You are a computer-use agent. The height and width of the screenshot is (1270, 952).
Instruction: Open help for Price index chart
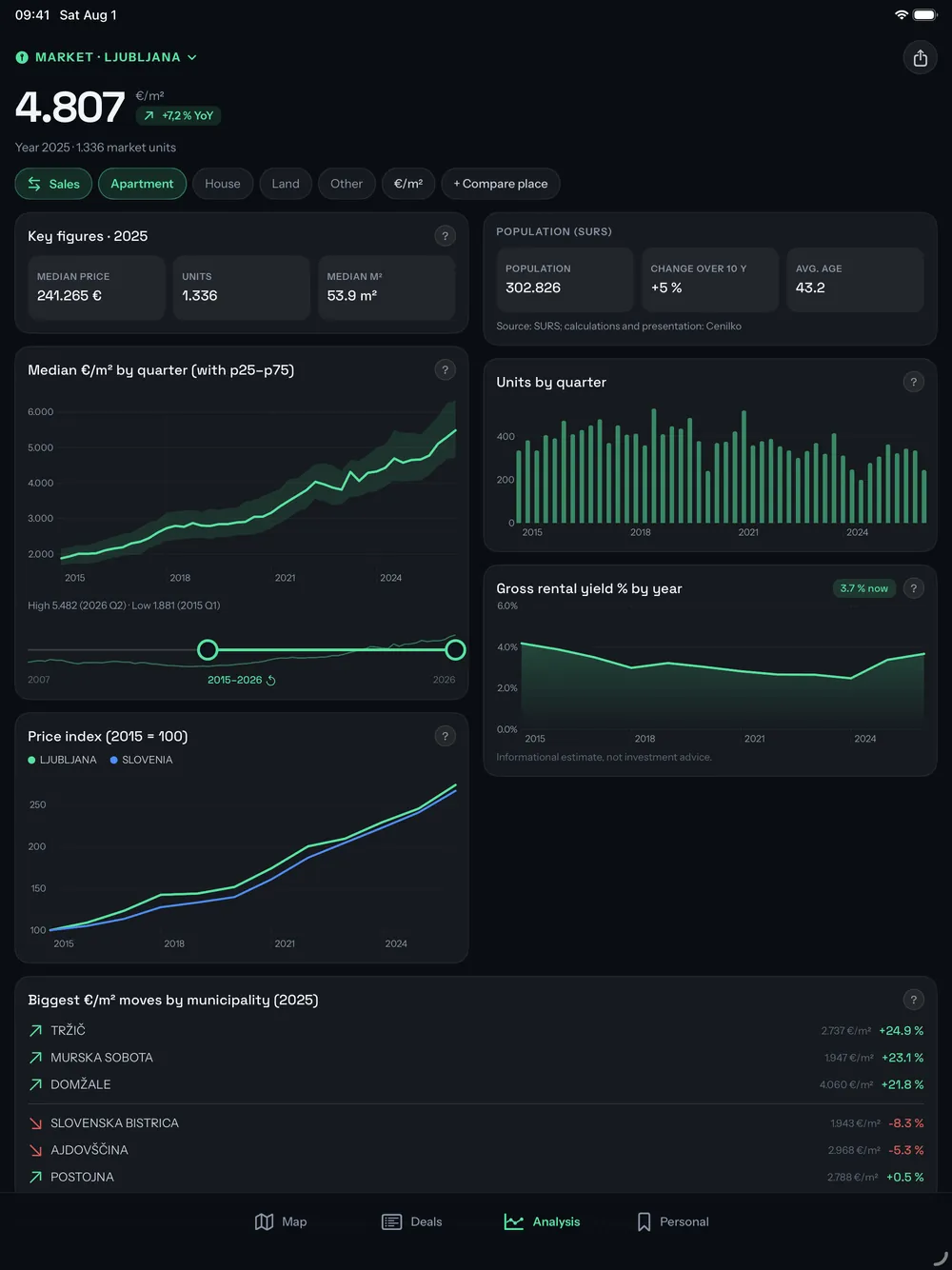pos(445,736)
